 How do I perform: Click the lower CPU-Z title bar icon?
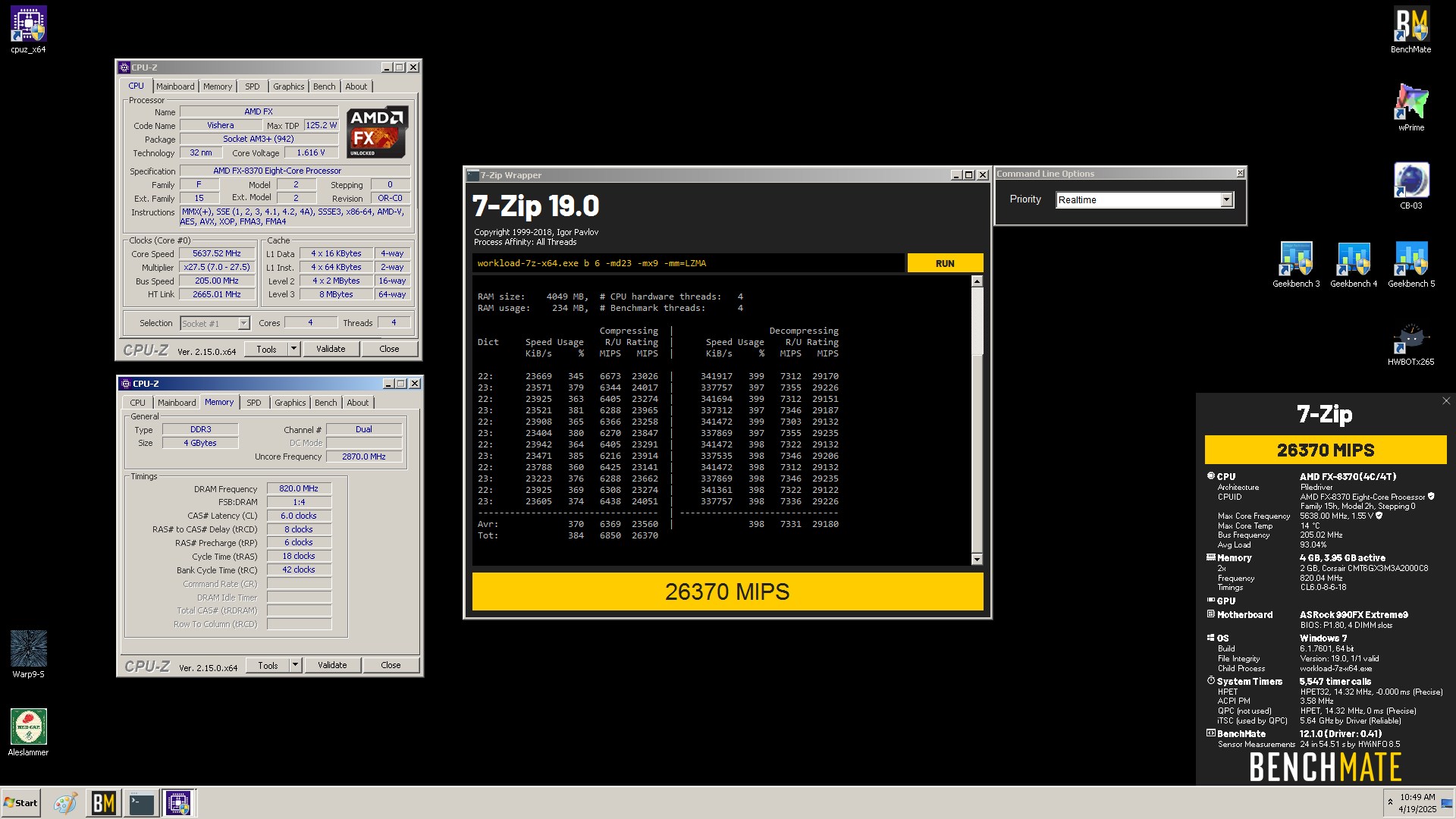126,384
